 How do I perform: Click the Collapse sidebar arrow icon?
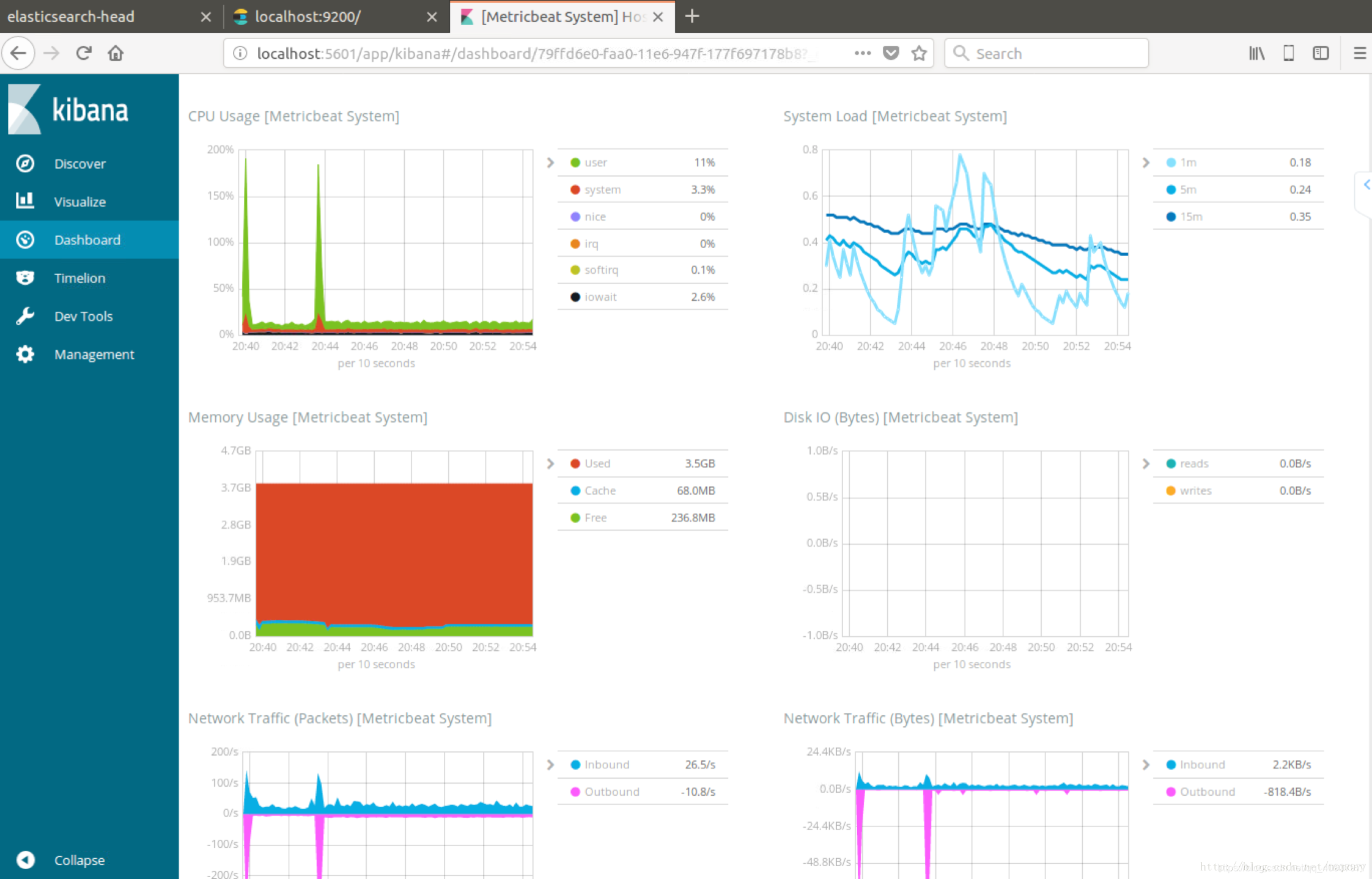pyautogui.click(x=25, y=859)
